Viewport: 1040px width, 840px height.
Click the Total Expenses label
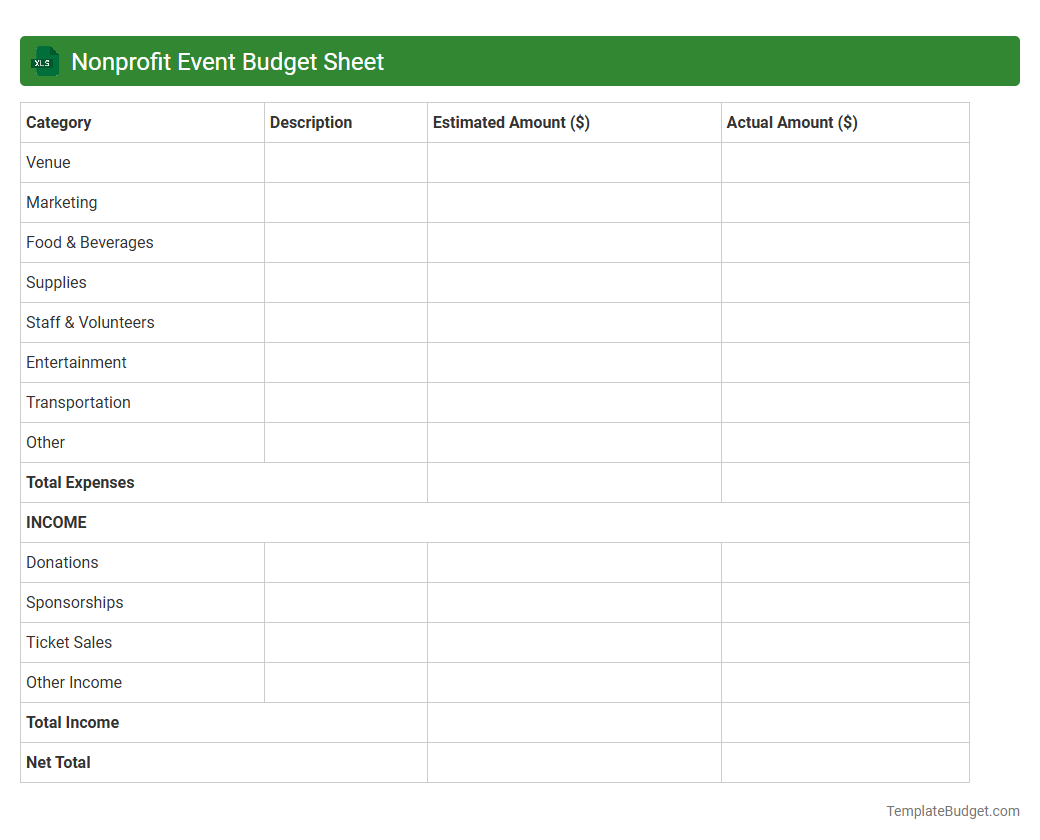[x=80, y=482]
